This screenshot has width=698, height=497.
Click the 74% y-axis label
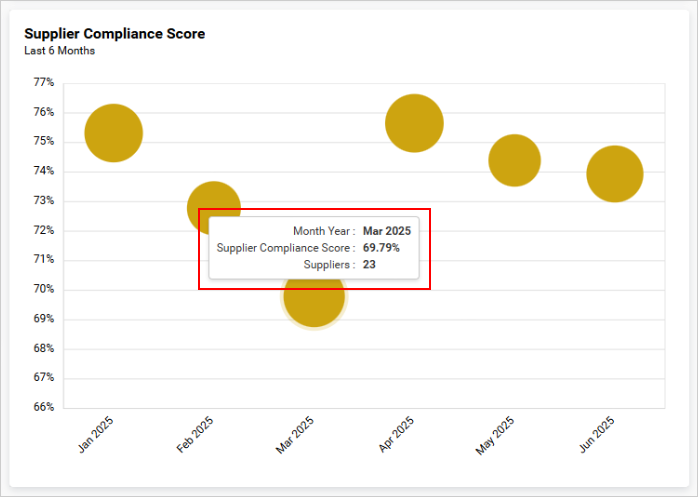point(44,171)
